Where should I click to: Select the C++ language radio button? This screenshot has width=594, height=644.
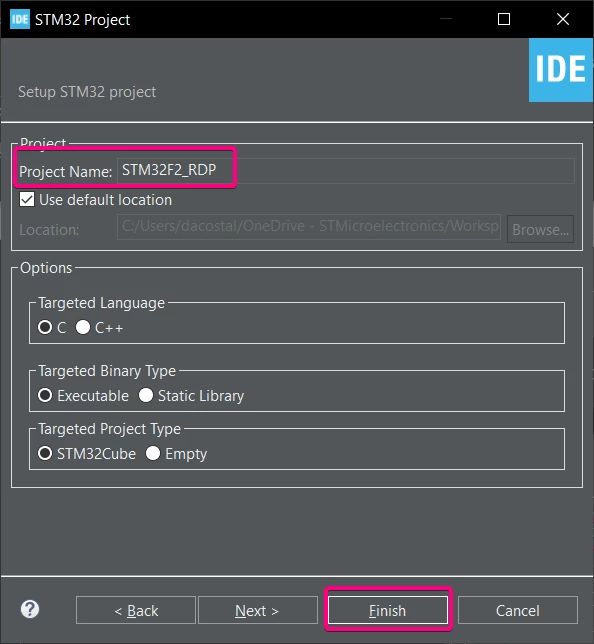tap(83, 327)
